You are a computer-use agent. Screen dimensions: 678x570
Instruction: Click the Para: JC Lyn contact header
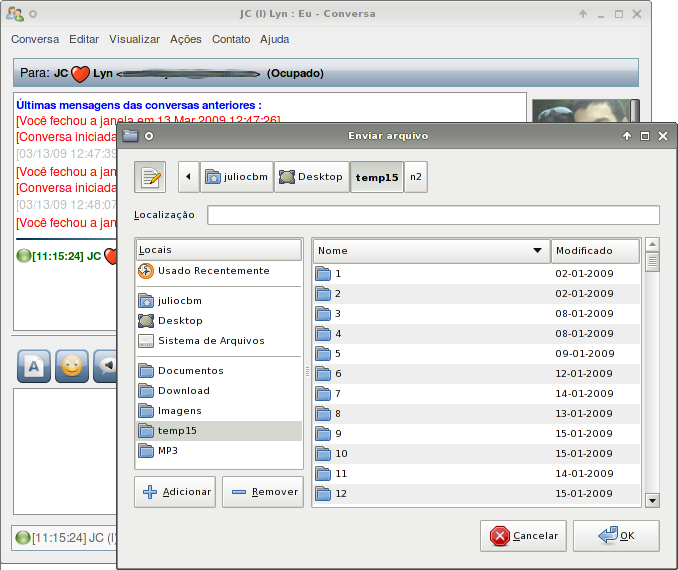pos(326,73)
